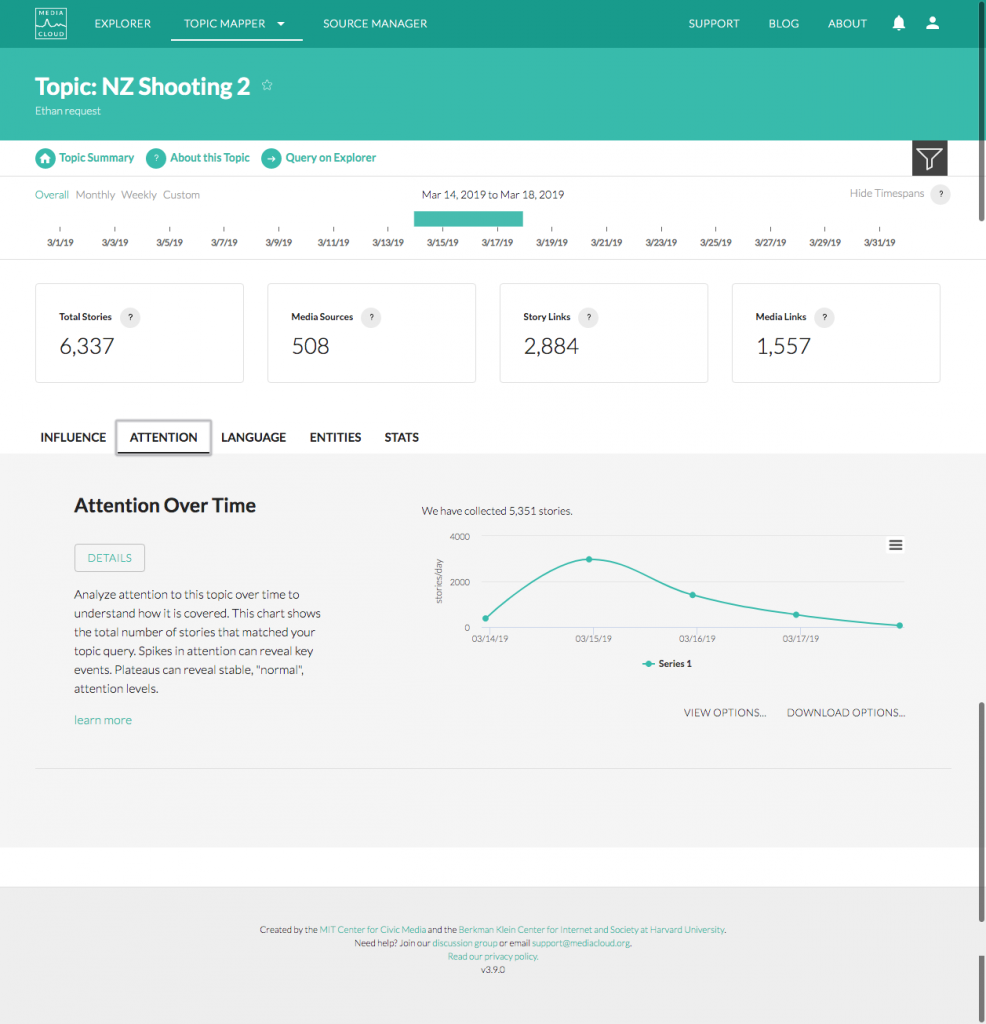Click the selected timespan bar on timeline
The width and height of the screenshot is (986, 1024).
tap(468, 218)
